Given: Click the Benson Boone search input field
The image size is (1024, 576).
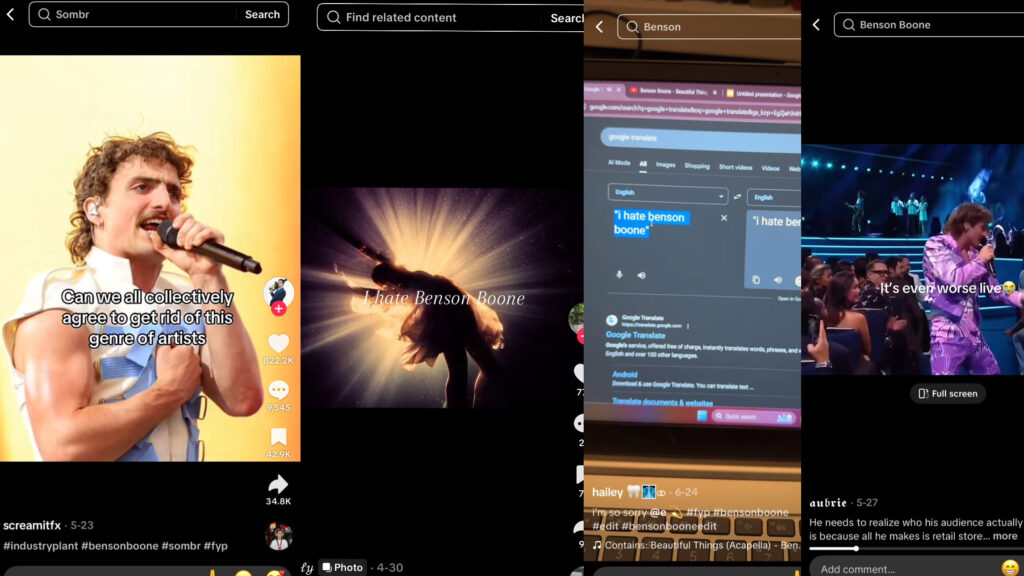Looking at the screenshot, I should 929,25.
